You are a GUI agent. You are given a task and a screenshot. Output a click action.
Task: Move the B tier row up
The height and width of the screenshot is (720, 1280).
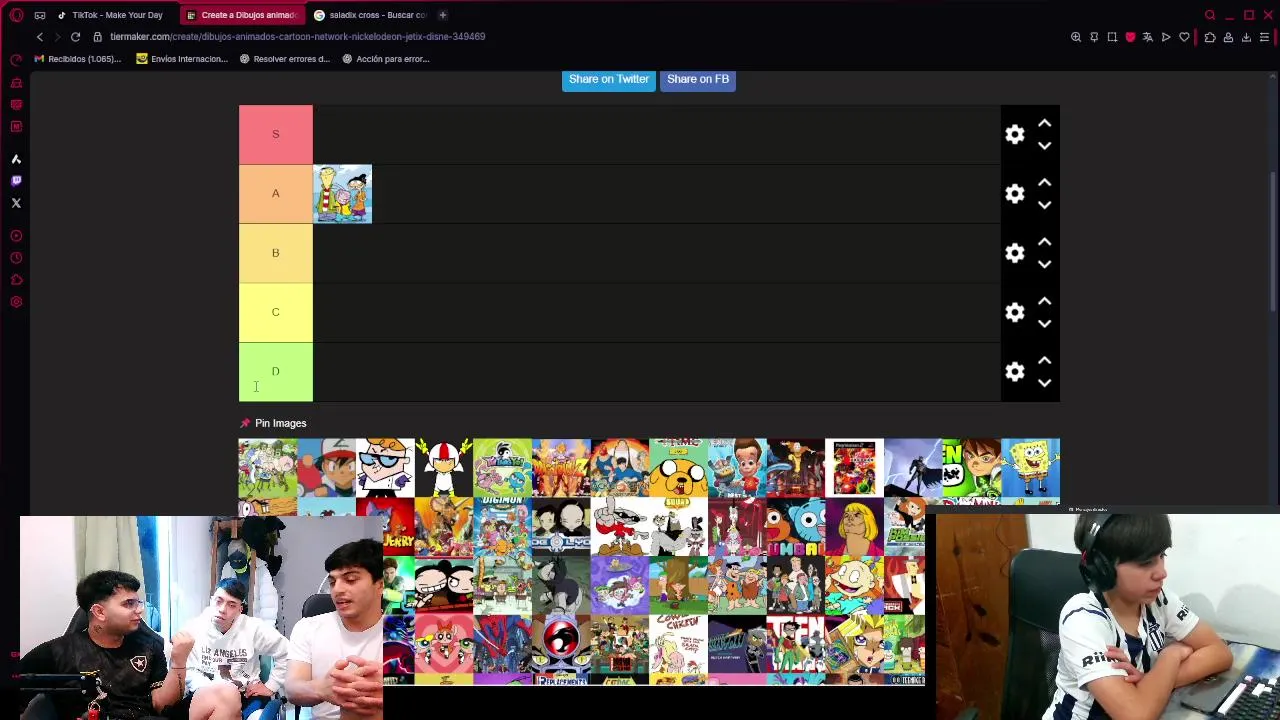[1044, 242]
